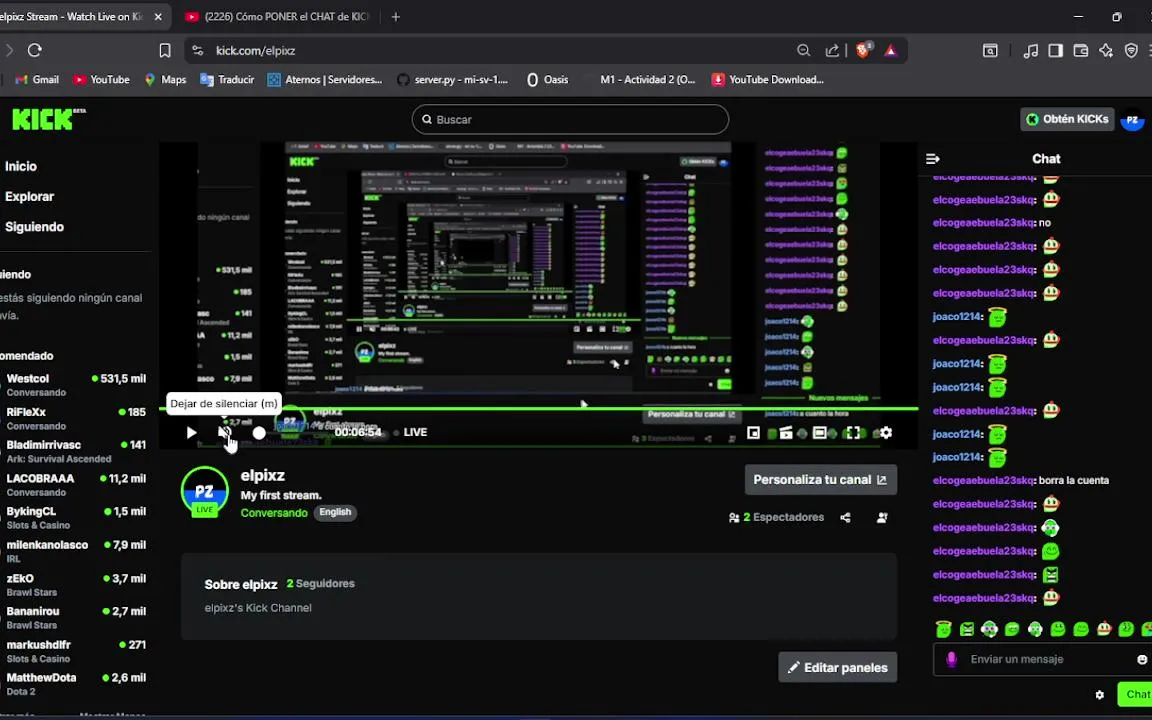The height and width of the screenshot is (720, 1152).
Task: Reload the page
Action: pos(35,50)
